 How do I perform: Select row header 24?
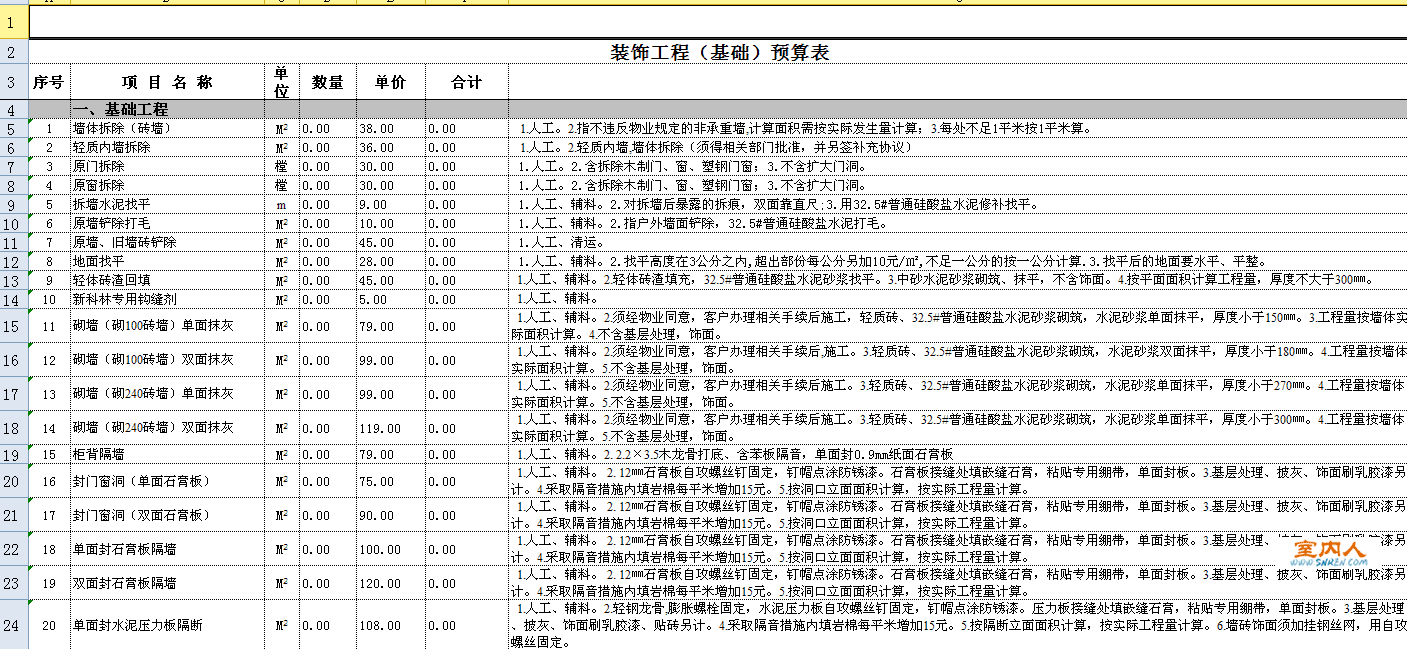point(13,625)
